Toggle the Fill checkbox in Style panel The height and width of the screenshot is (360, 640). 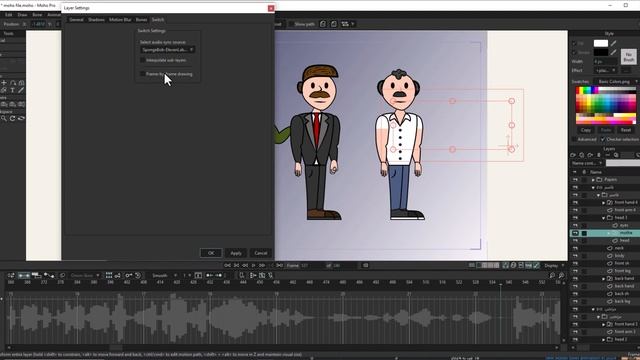(574, 43)
